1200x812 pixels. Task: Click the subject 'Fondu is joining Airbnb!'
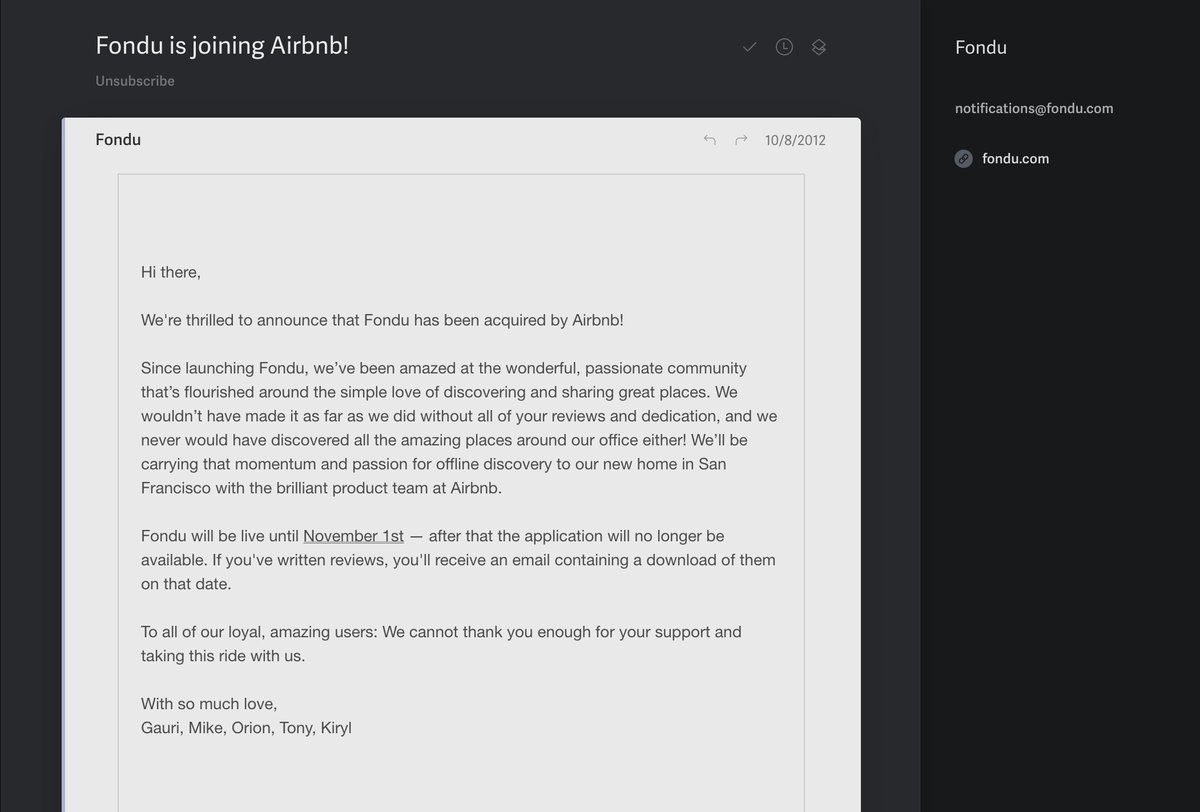click(x=222, y=45)
